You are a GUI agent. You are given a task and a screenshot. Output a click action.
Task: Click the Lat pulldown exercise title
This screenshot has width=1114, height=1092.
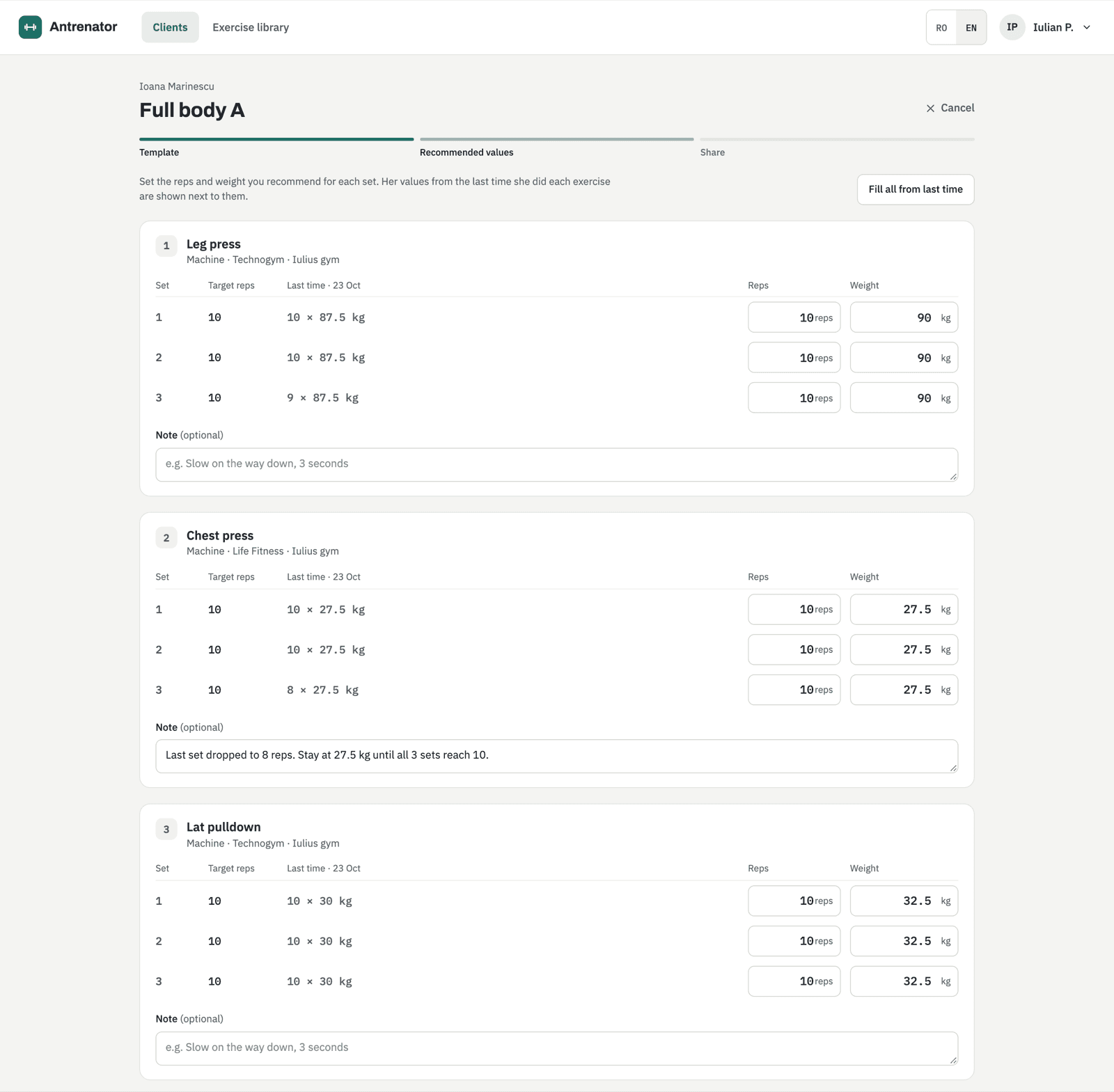pyautogui.click(x=223, y=828)
